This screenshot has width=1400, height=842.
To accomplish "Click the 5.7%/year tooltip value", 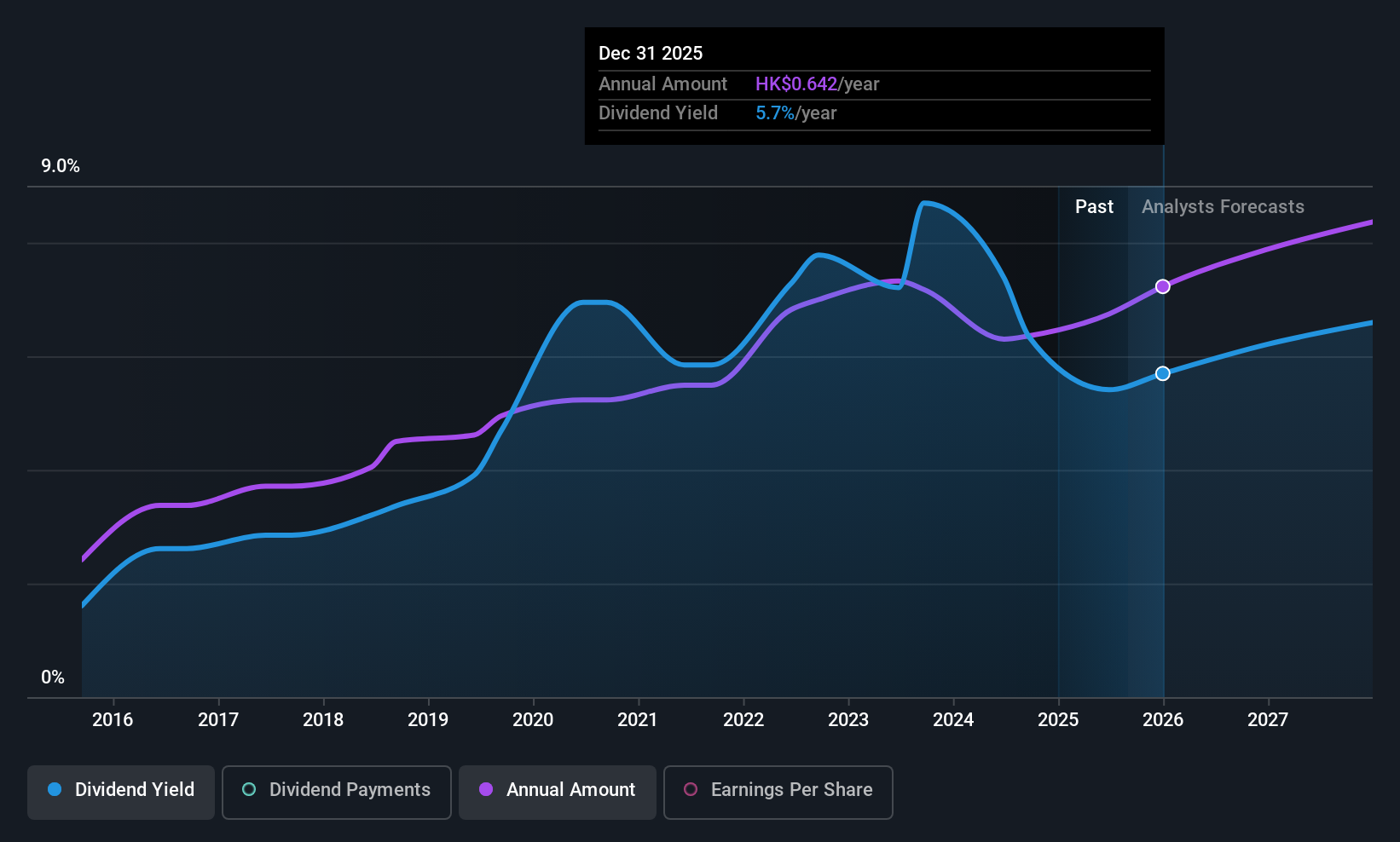I will pos(795,113).
